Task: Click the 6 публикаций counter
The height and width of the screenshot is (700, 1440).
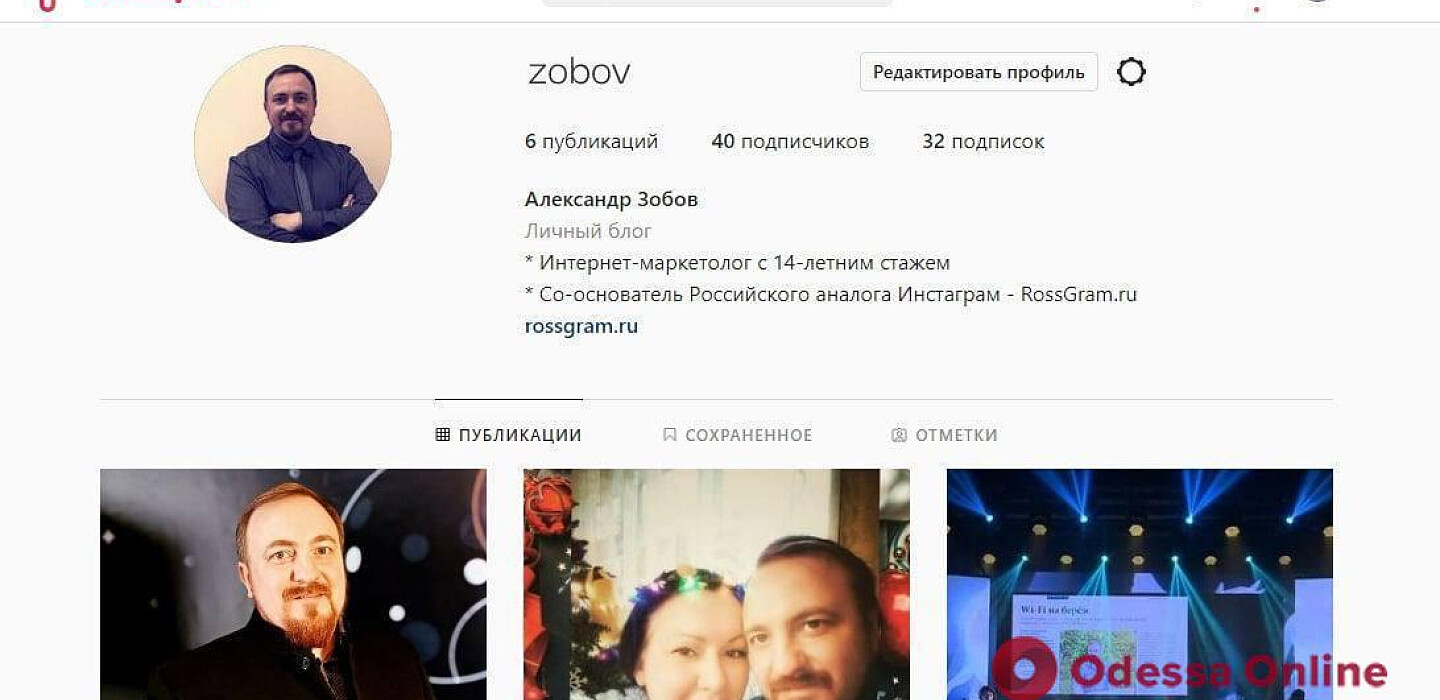Action: (591, 142)
